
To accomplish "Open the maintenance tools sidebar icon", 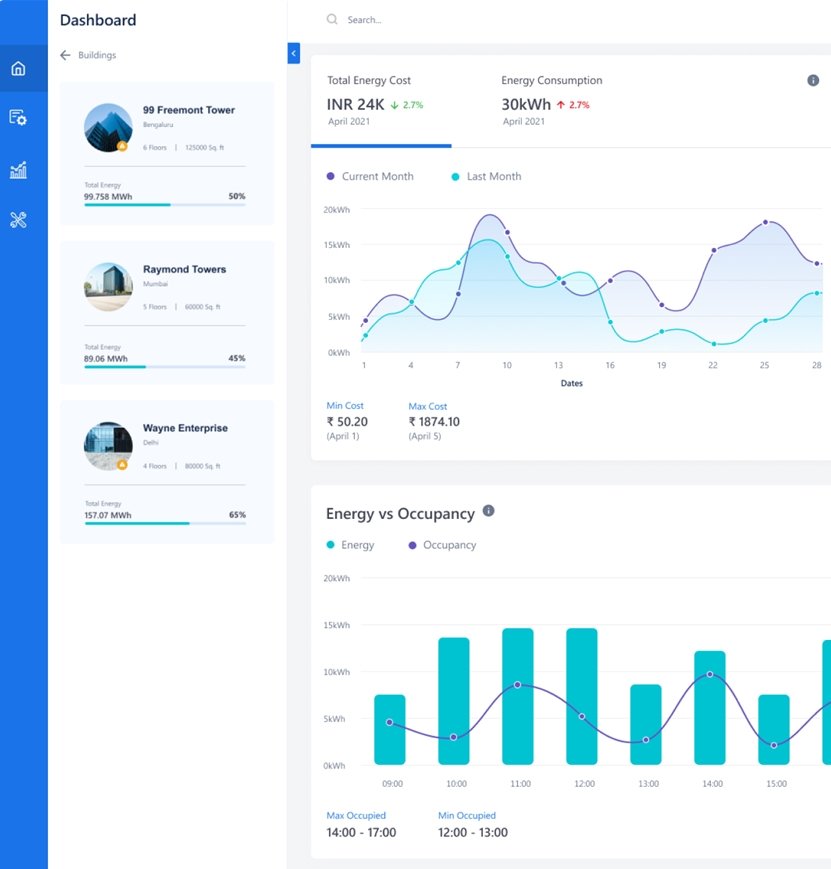I will [x=18, y=220].
